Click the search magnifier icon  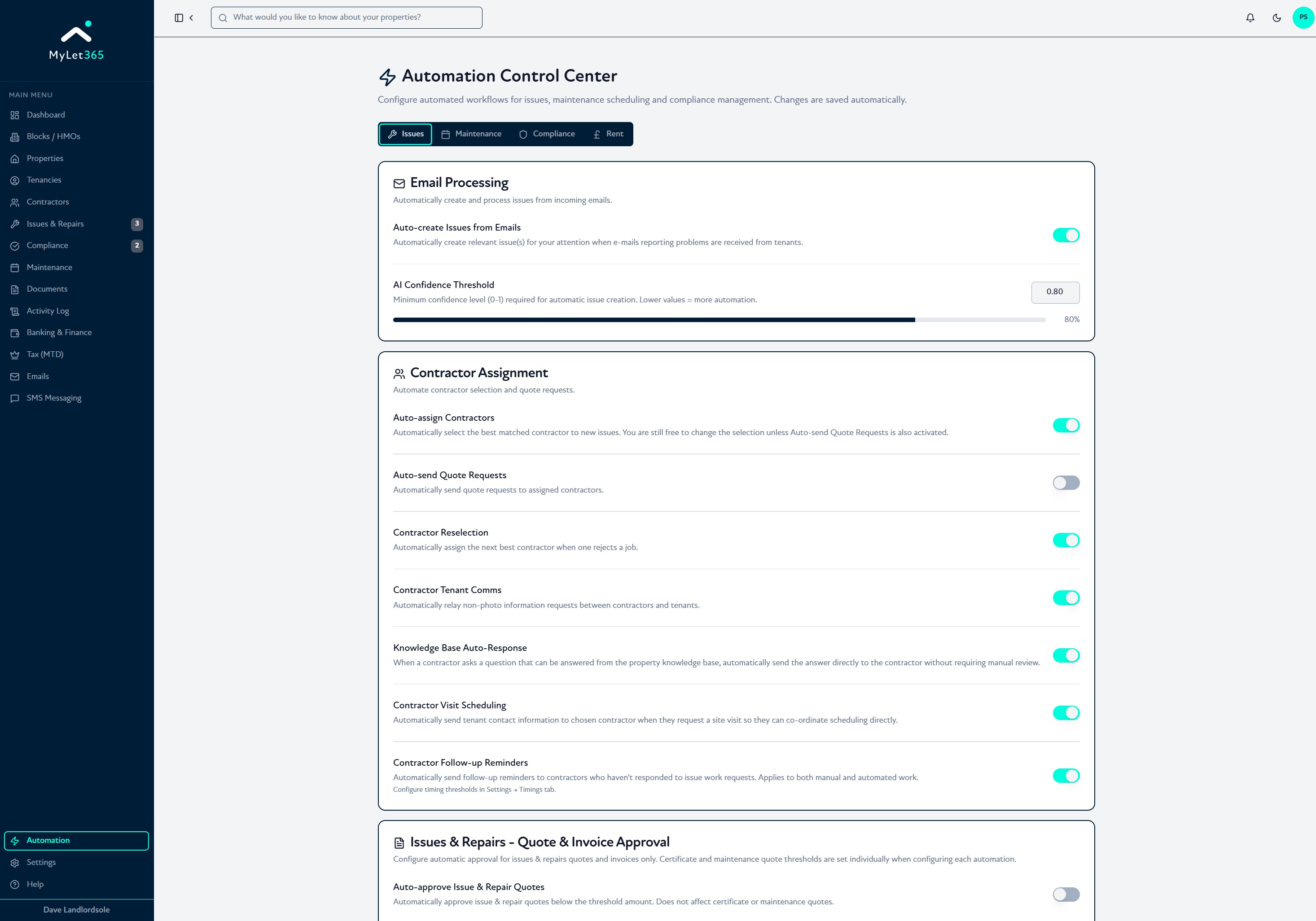tap(223, 18)
